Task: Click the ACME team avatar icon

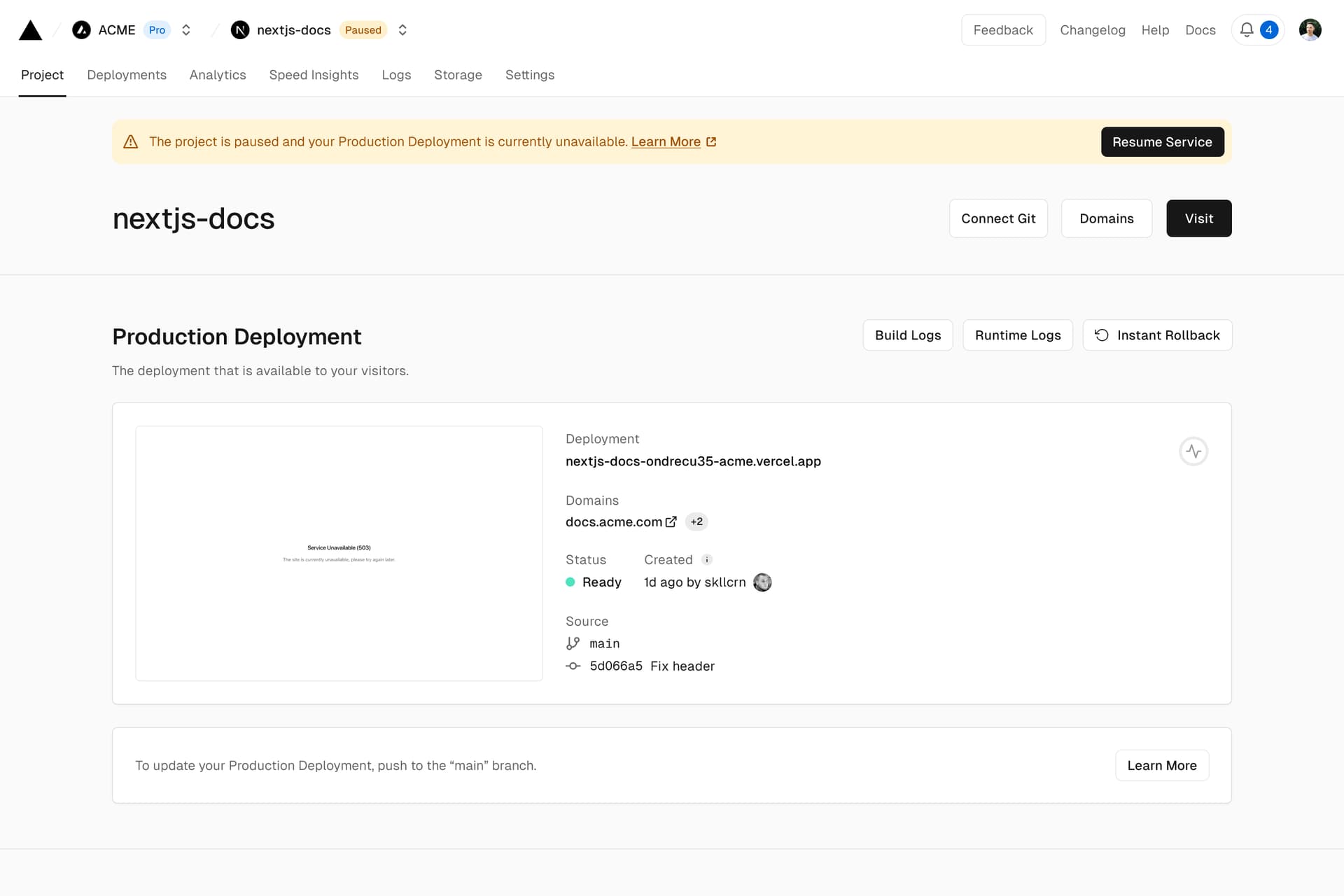Action: [x=81, y=30]
